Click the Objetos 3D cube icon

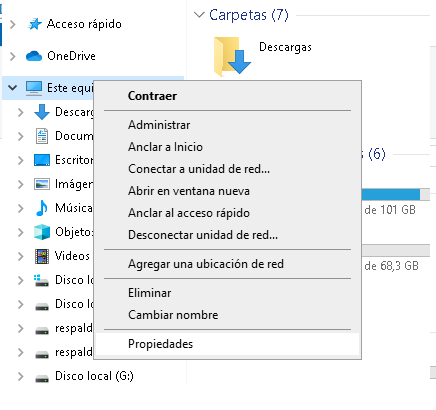(42, 232)
